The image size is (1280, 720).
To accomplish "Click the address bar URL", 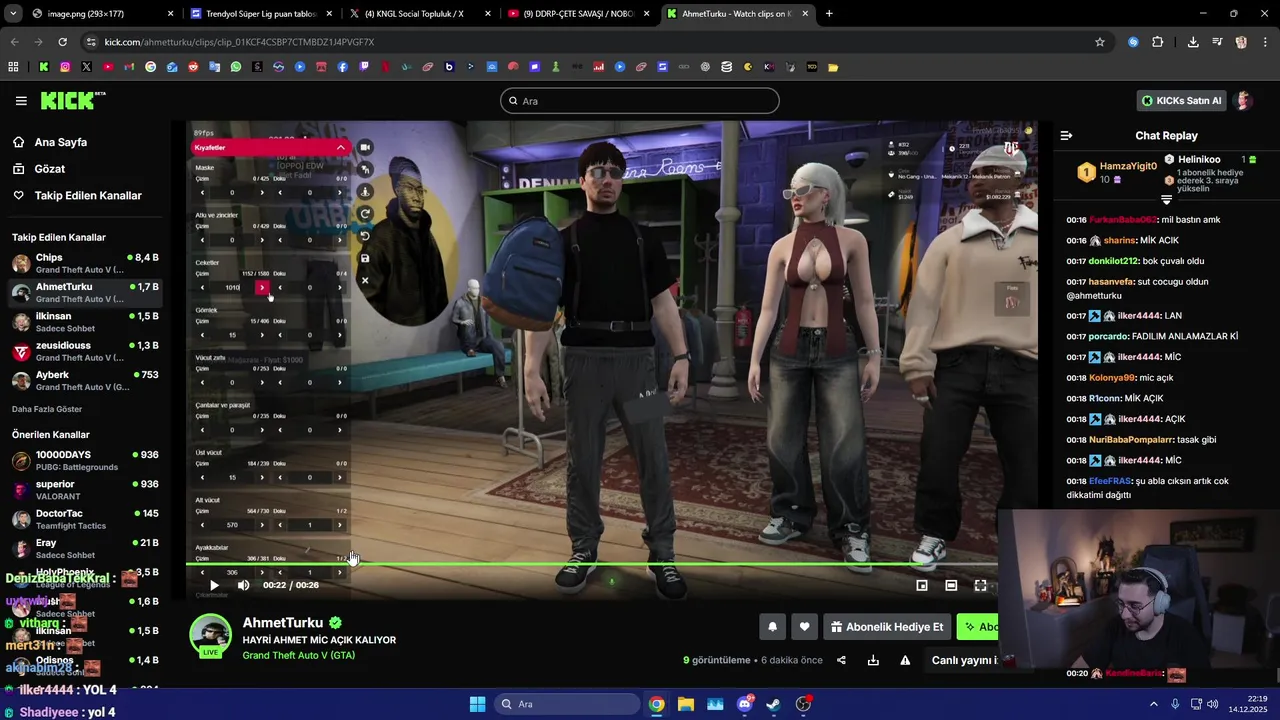I will pyautogui.click(x=239, y=42).
